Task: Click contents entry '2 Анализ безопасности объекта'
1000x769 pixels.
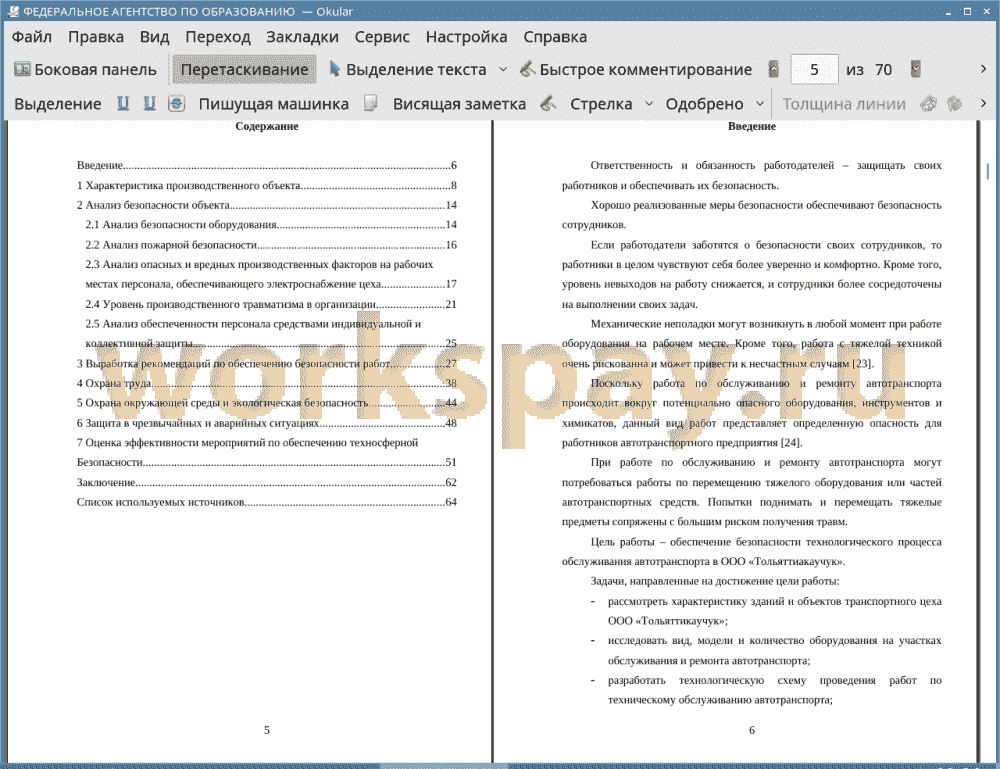Action: (267, 205)
